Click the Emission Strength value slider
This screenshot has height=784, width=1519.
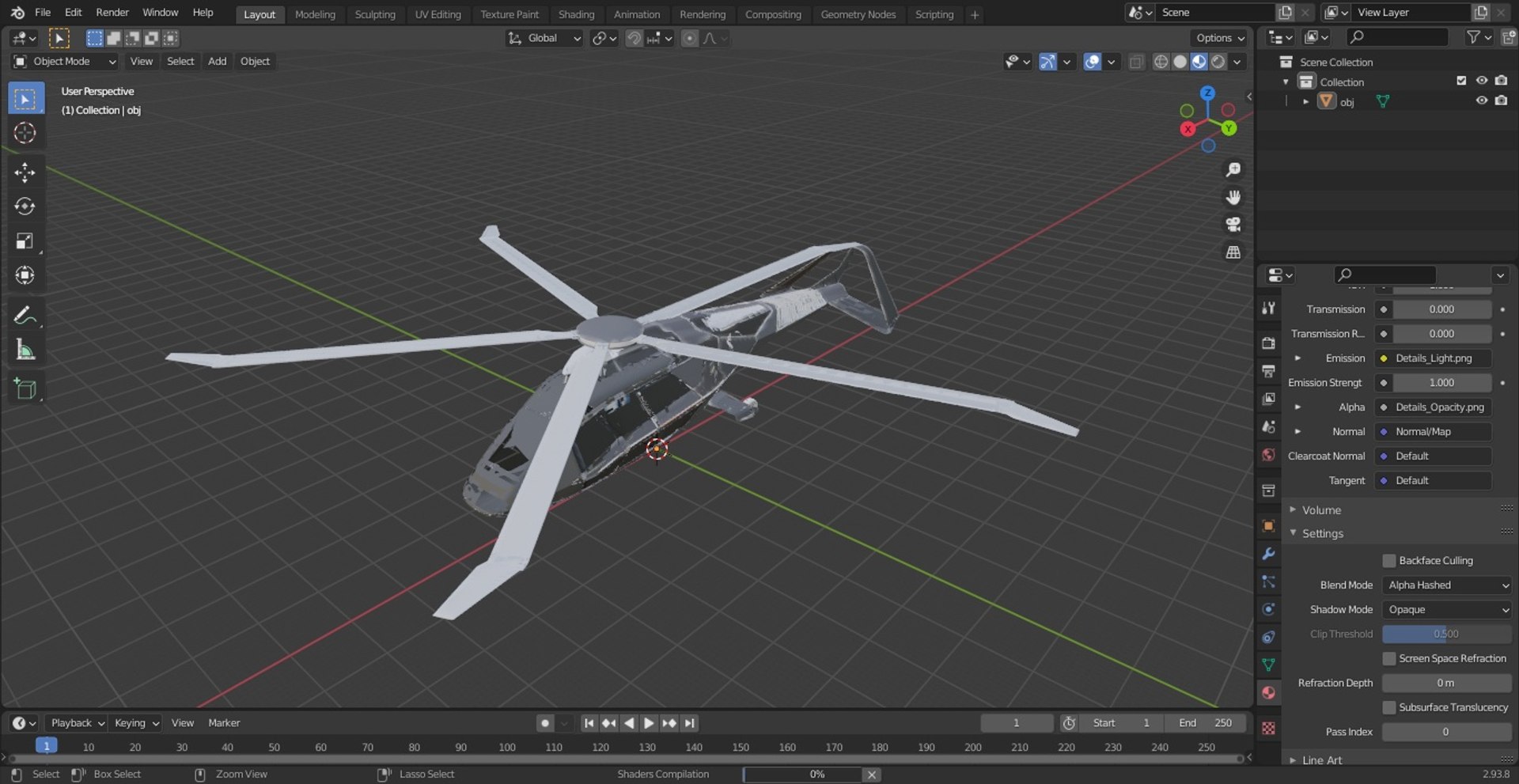[1442, 383]
